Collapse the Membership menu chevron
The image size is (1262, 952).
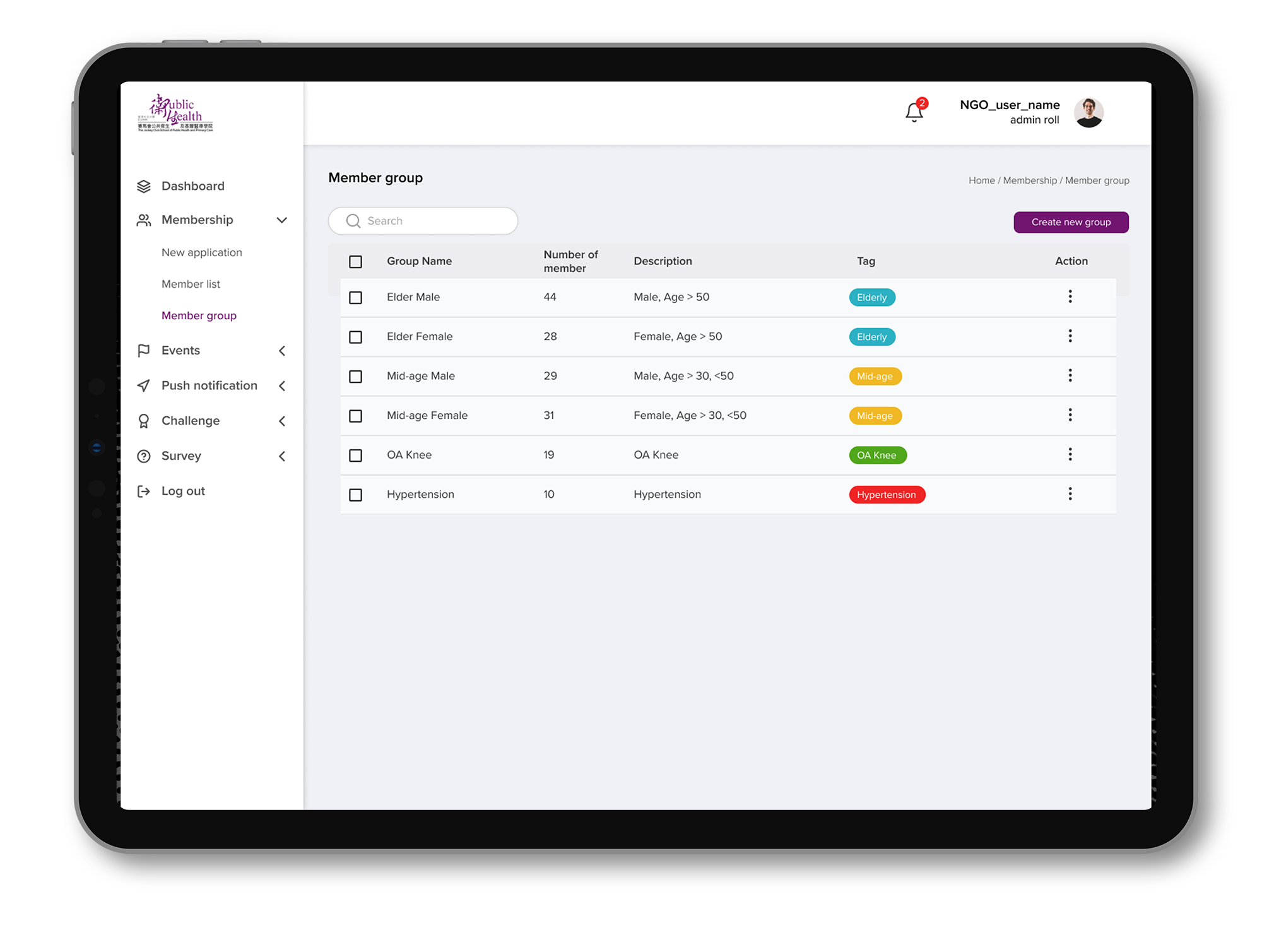[x=282, y=220]
